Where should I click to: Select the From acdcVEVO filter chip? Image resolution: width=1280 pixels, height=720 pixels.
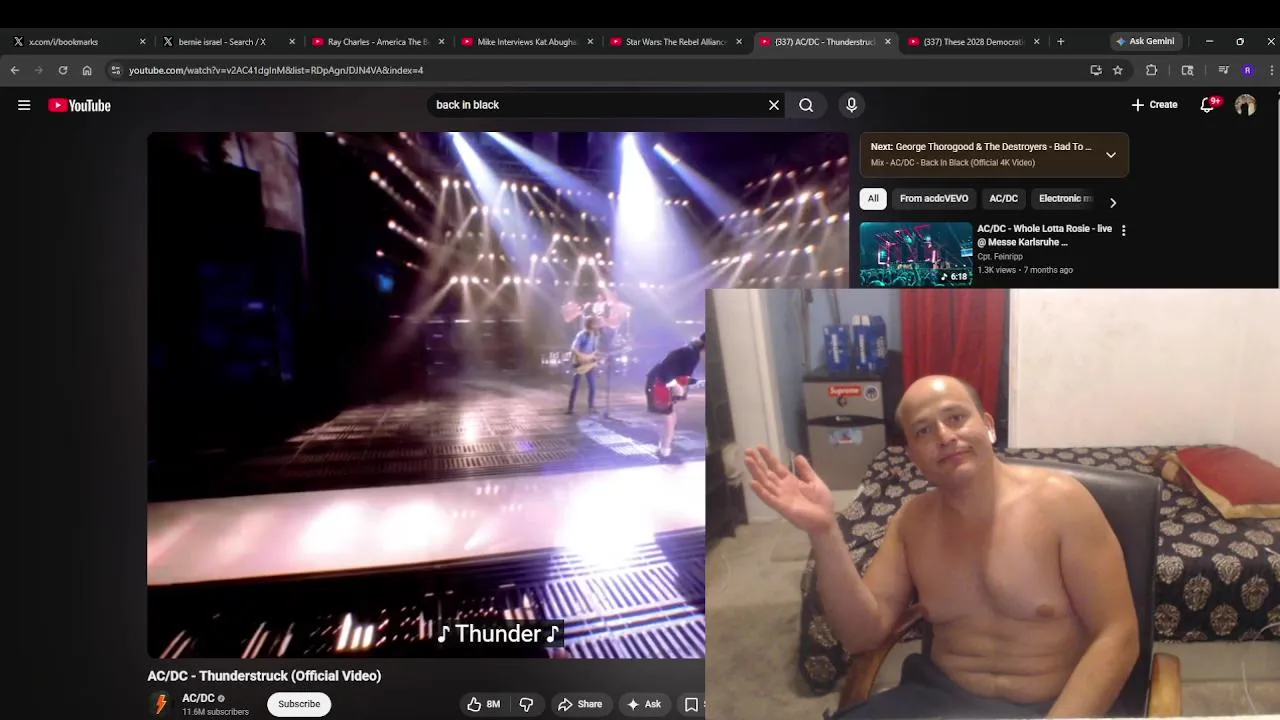point(934,198)
